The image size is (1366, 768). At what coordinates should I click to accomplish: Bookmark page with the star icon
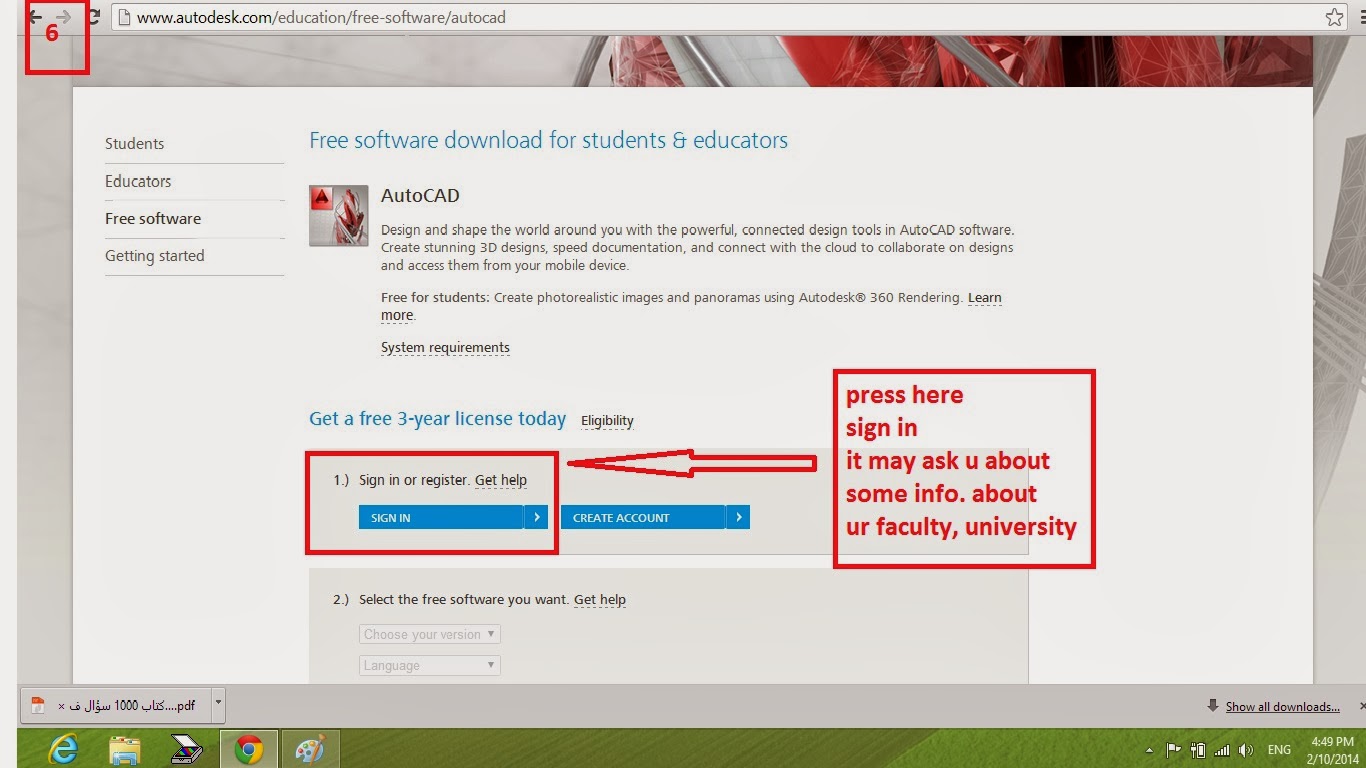pos(1334,17)
